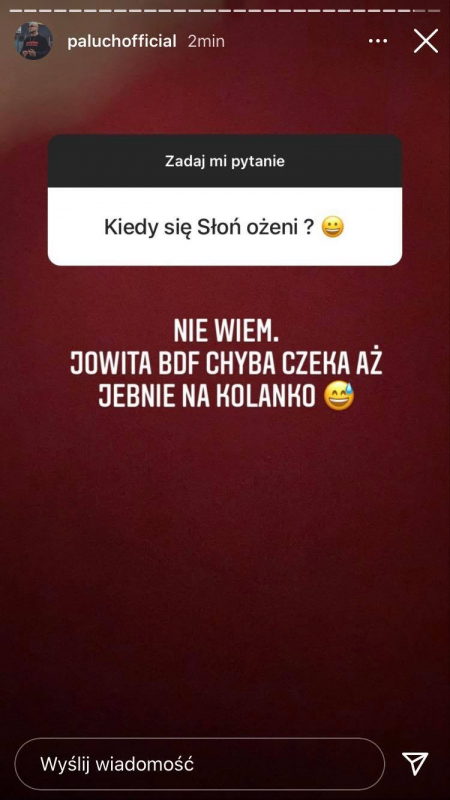Focus the "Wyślij wiadomość" message field
Image resolution: width=450 pixels, height=800 pixels.
pyautogui.click(x=199, y=764)
